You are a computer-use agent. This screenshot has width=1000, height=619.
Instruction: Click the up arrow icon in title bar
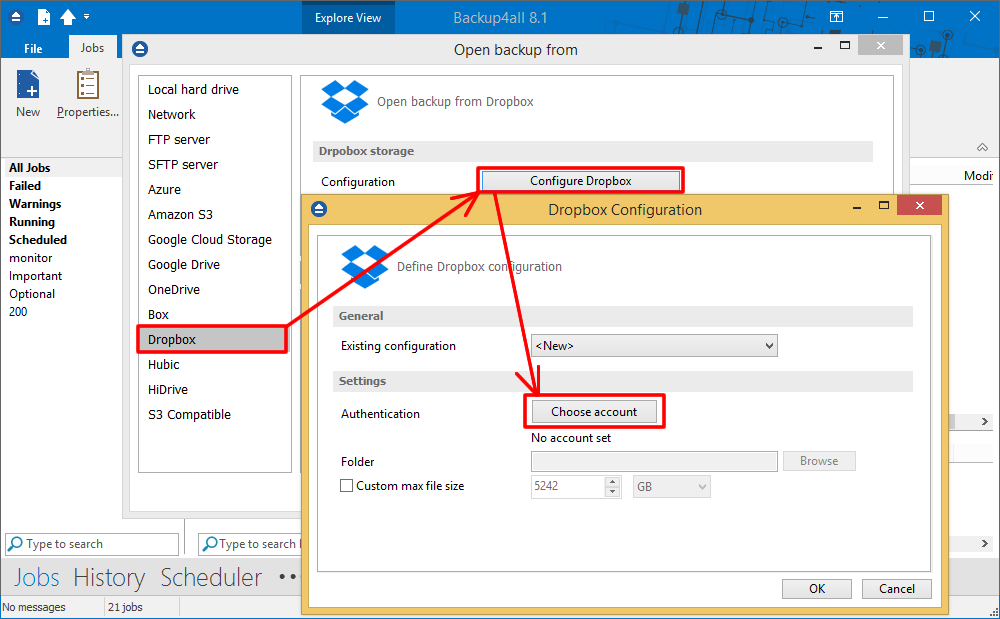click(x=68, y=17)
